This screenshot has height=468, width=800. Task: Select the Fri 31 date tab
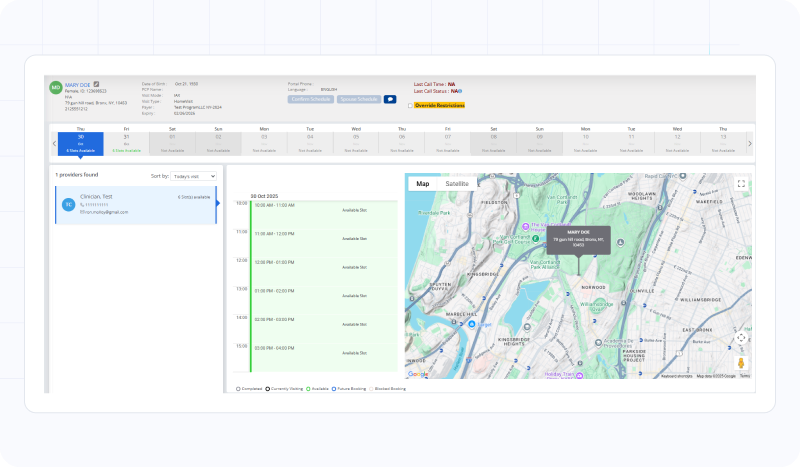(x=126, y=141)
